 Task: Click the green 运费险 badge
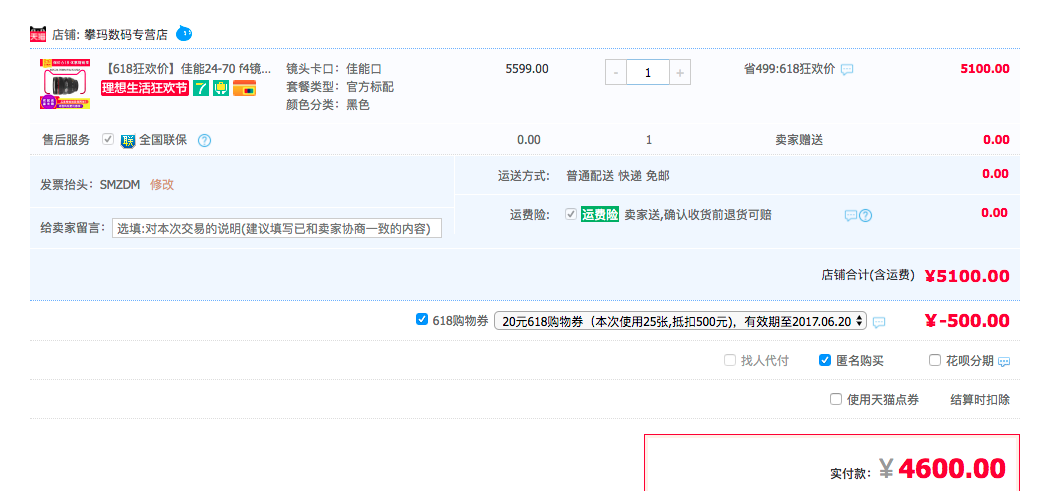coord(600,215)
